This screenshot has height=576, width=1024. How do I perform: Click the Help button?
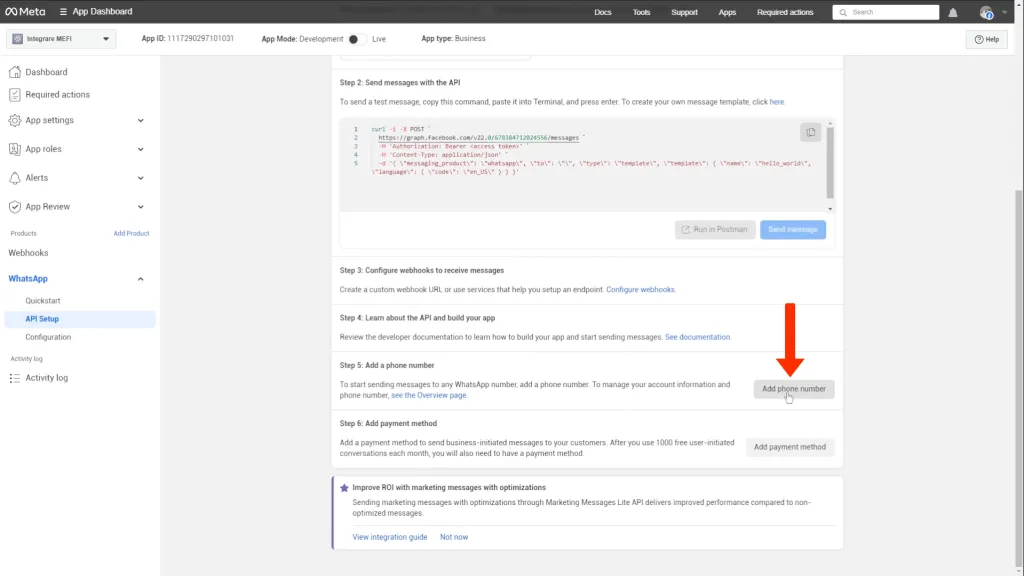pos(986,39)
